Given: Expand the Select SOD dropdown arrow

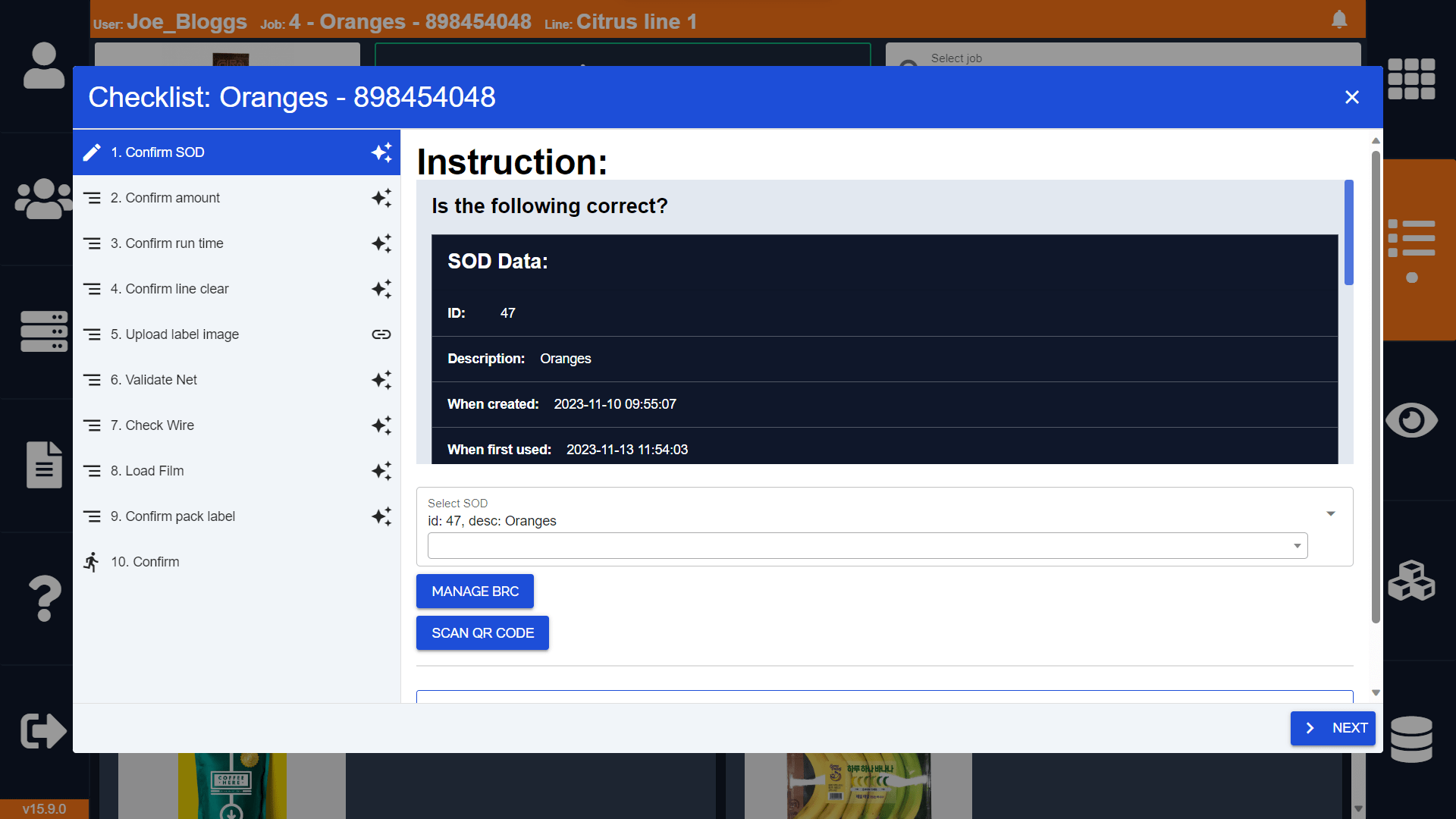Looking at the screenshot, I should 1331,513.
